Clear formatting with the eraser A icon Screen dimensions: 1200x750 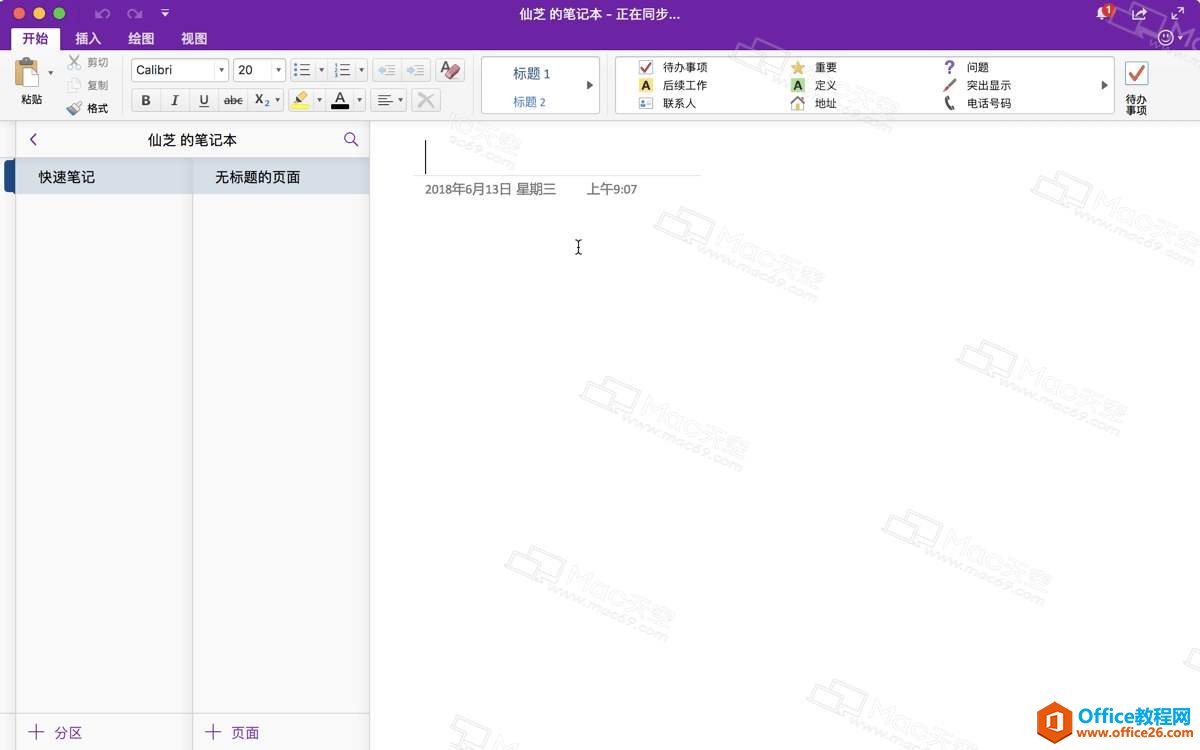point(450,70)
